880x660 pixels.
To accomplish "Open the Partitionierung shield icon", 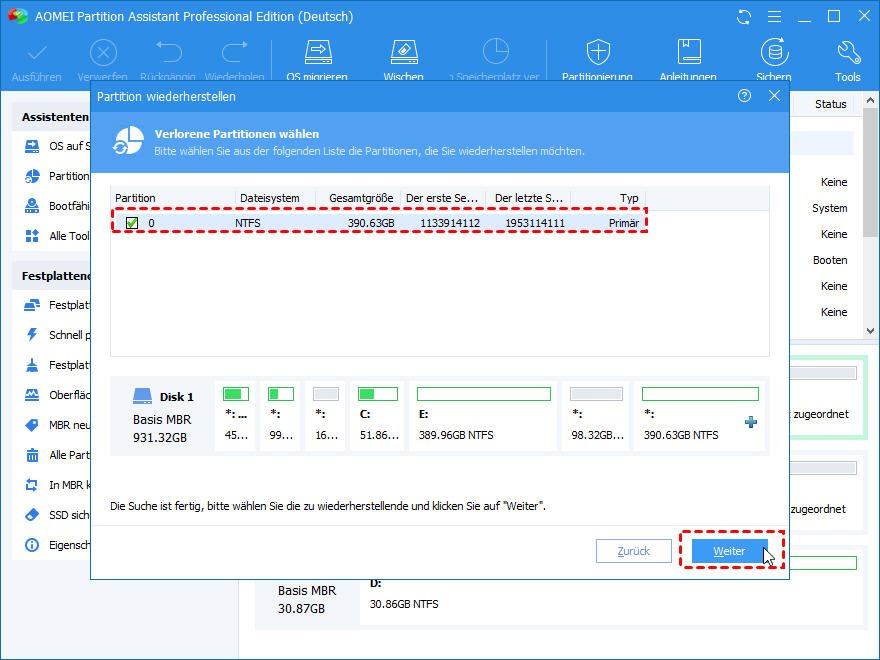I will 598,52.
